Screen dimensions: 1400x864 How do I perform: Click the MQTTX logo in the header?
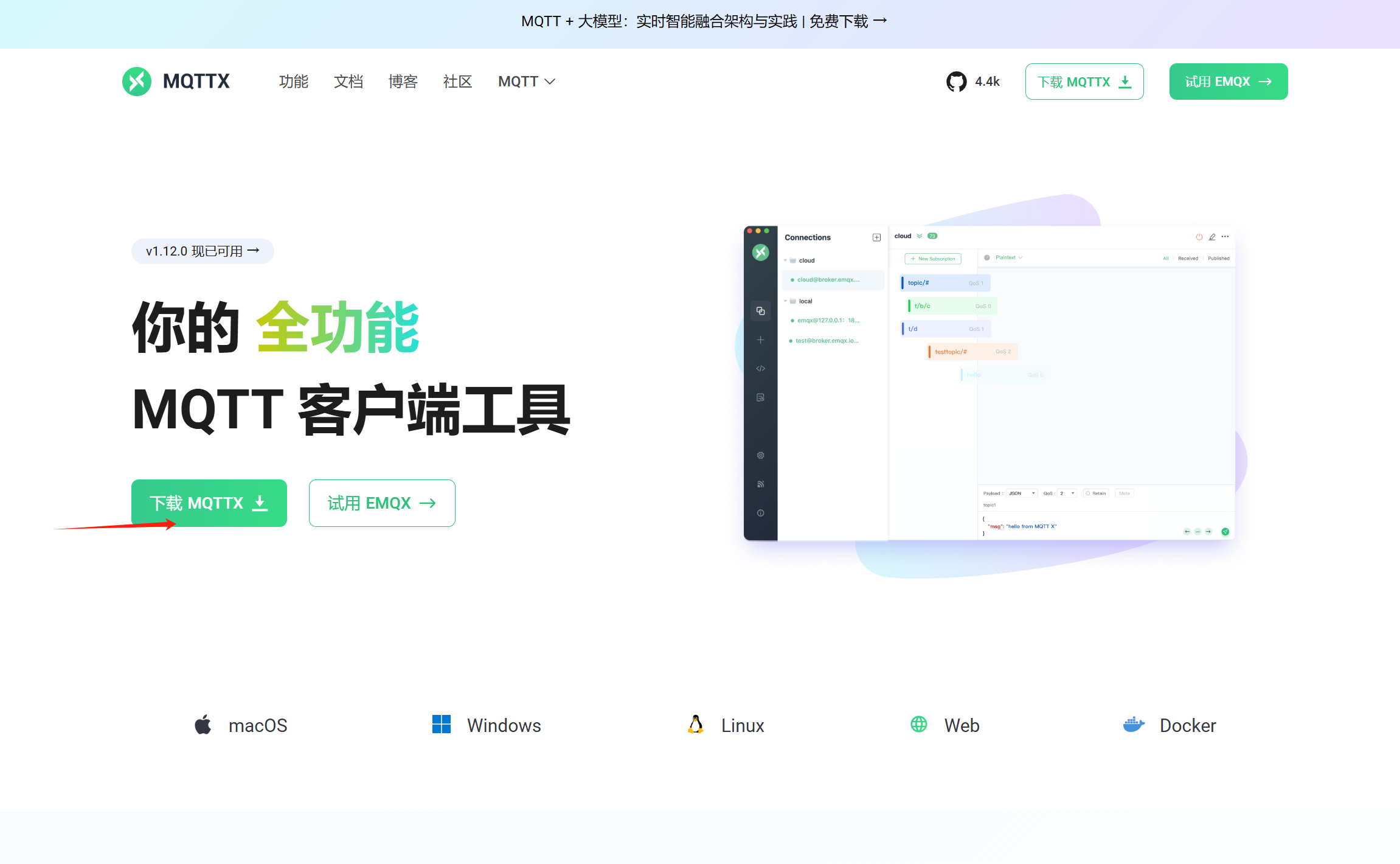coord(176,81)
